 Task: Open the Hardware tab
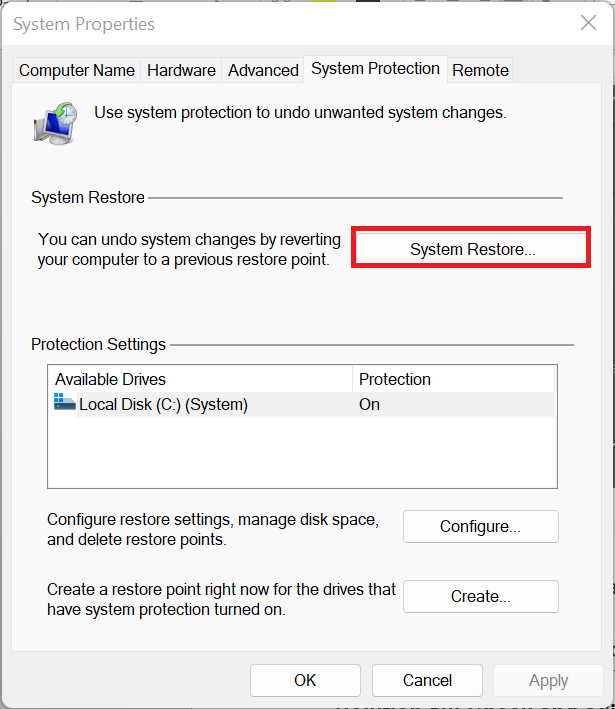pos(181,70)
